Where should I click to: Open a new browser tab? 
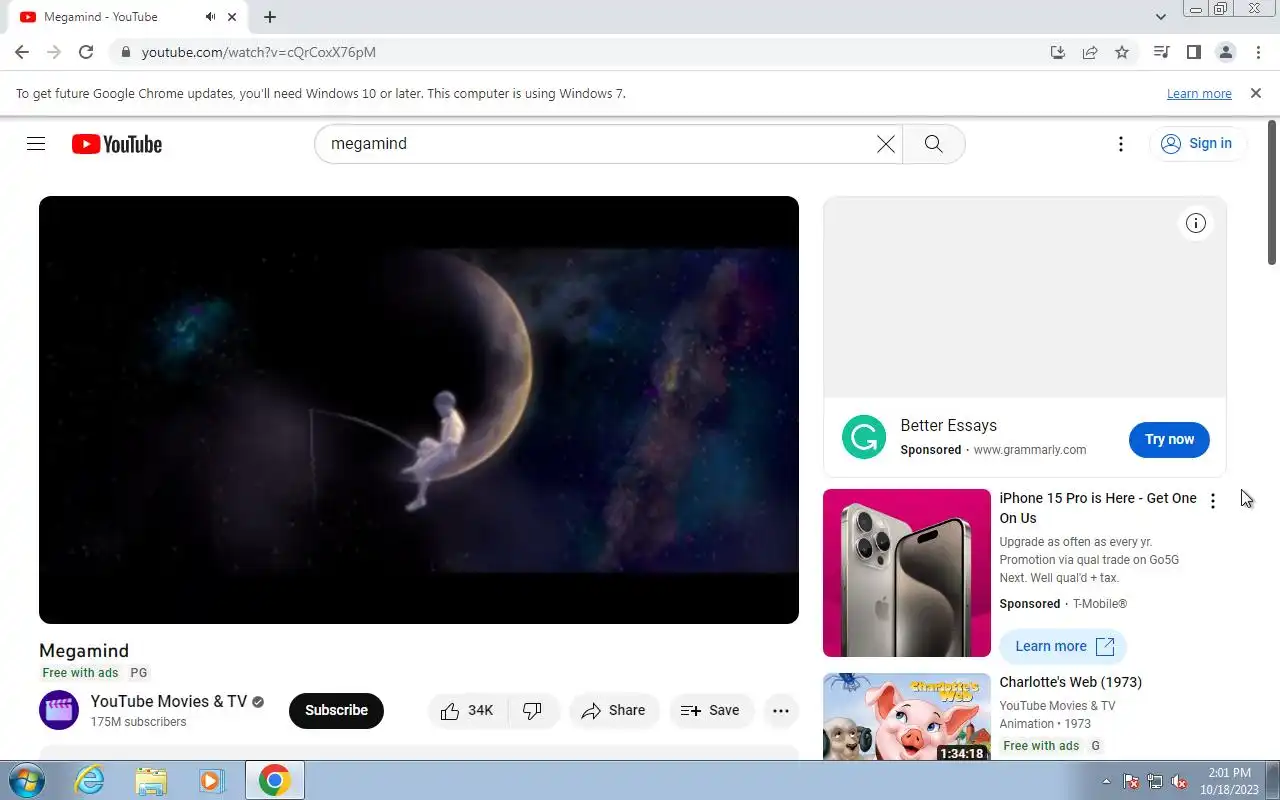point(270,17)
